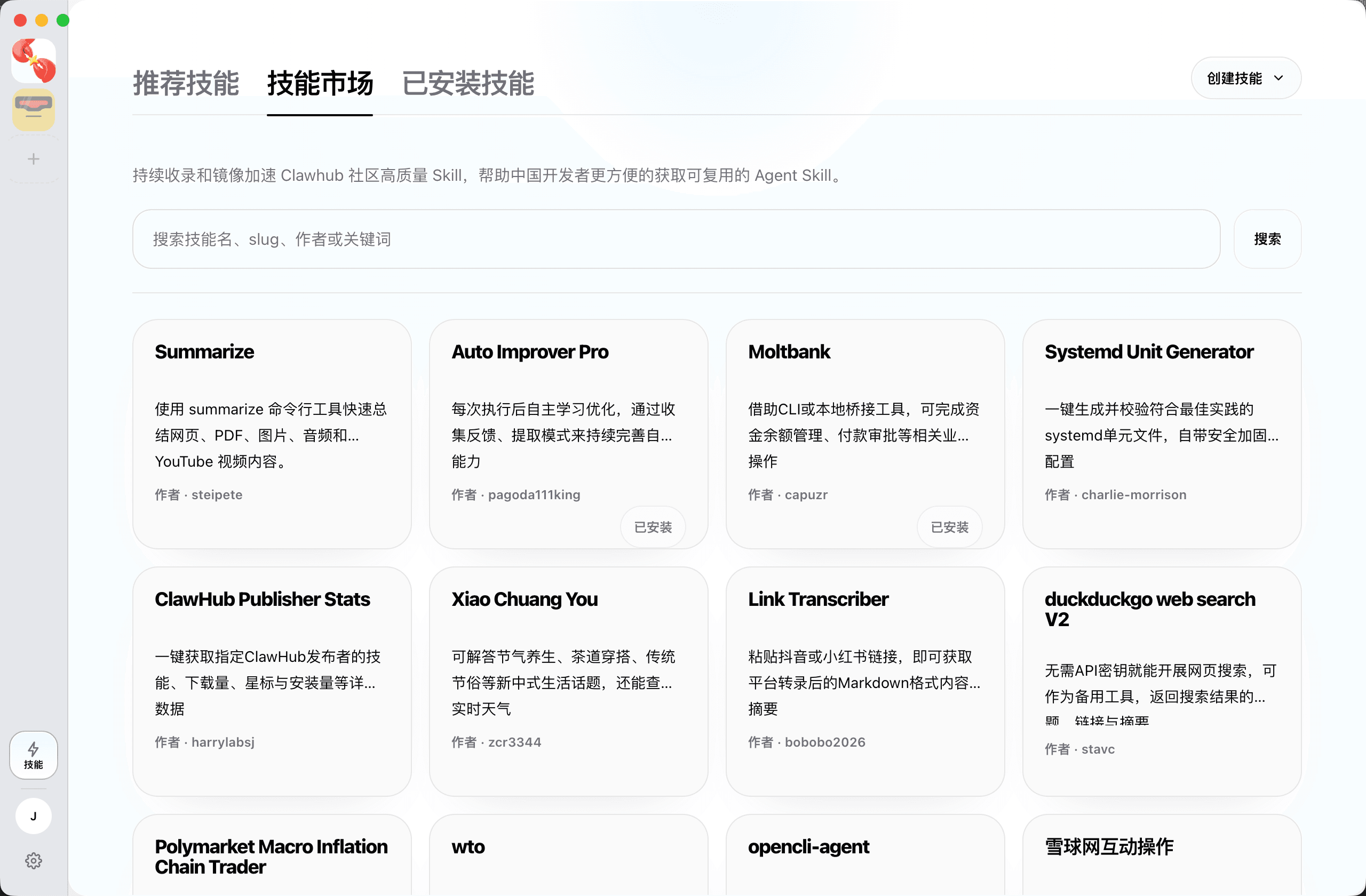The width and height of the screenshot is (1366, 896).
Task: Click 已安装 badge on Auto Improver Pro
Action: [x=653, y=526]
